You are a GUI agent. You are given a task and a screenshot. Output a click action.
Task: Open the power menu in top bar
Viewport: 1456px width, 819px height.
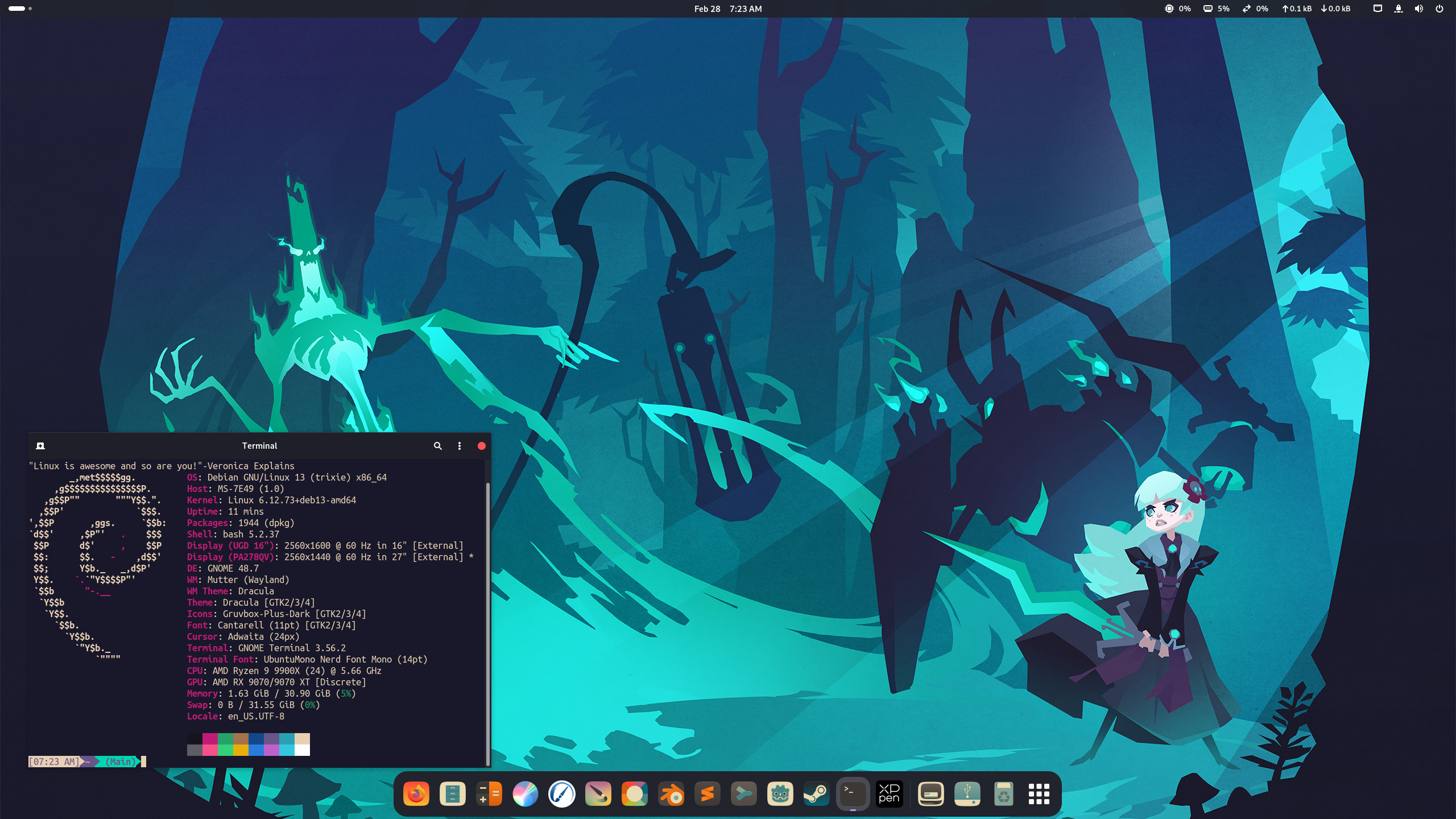click(1440, 9)
